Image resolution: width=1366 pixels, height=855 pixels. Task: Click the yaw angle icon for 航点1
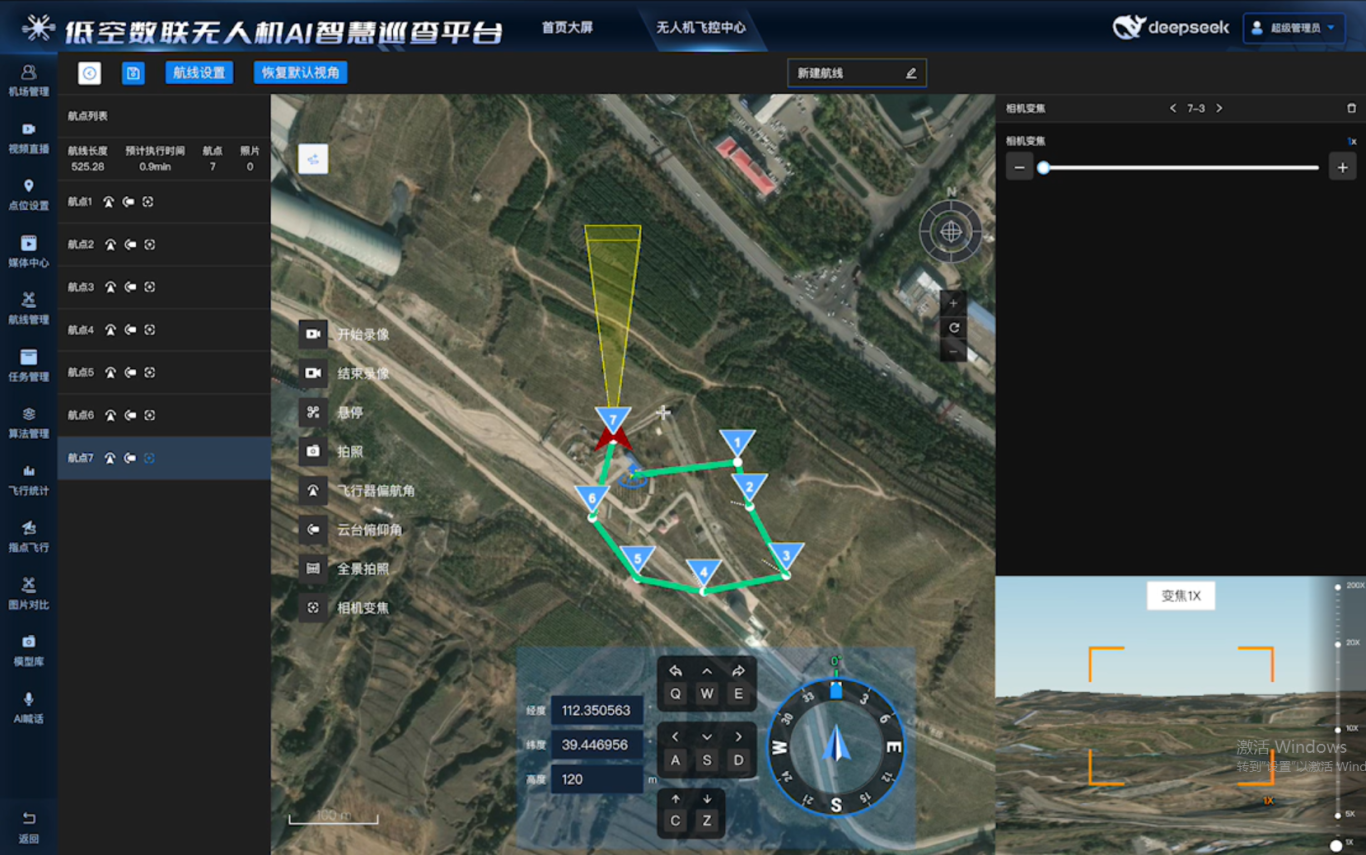pos(109,202)
